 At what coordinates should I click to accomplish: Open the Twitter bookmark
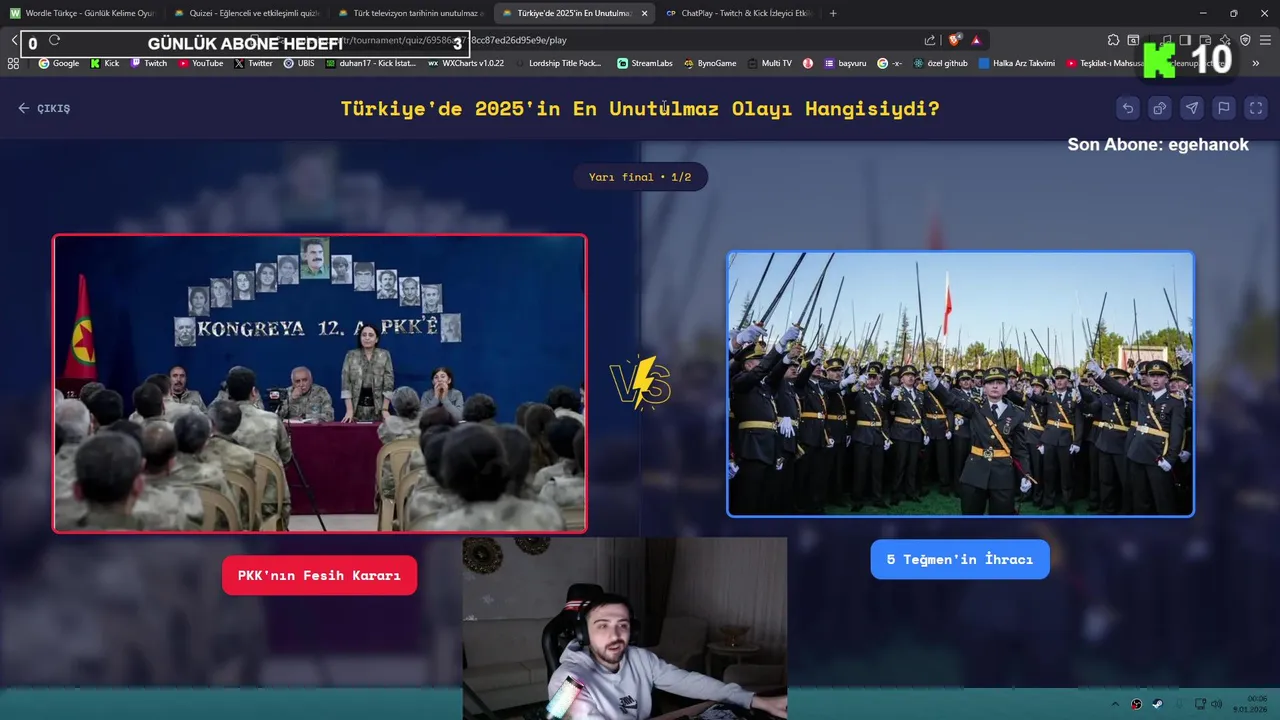click(254, 63)
